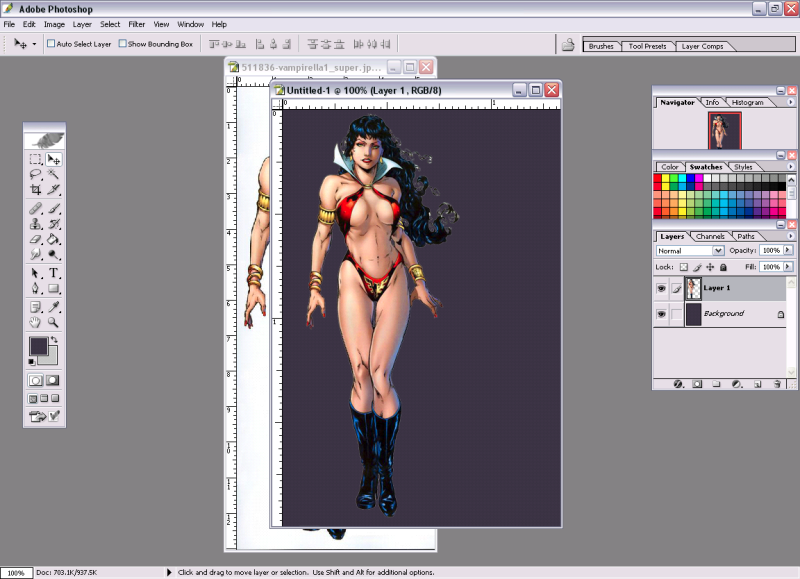Screen dimensions: 800x579
Task: Click the layer mask button in Layers panel
Action: (697, 384)
